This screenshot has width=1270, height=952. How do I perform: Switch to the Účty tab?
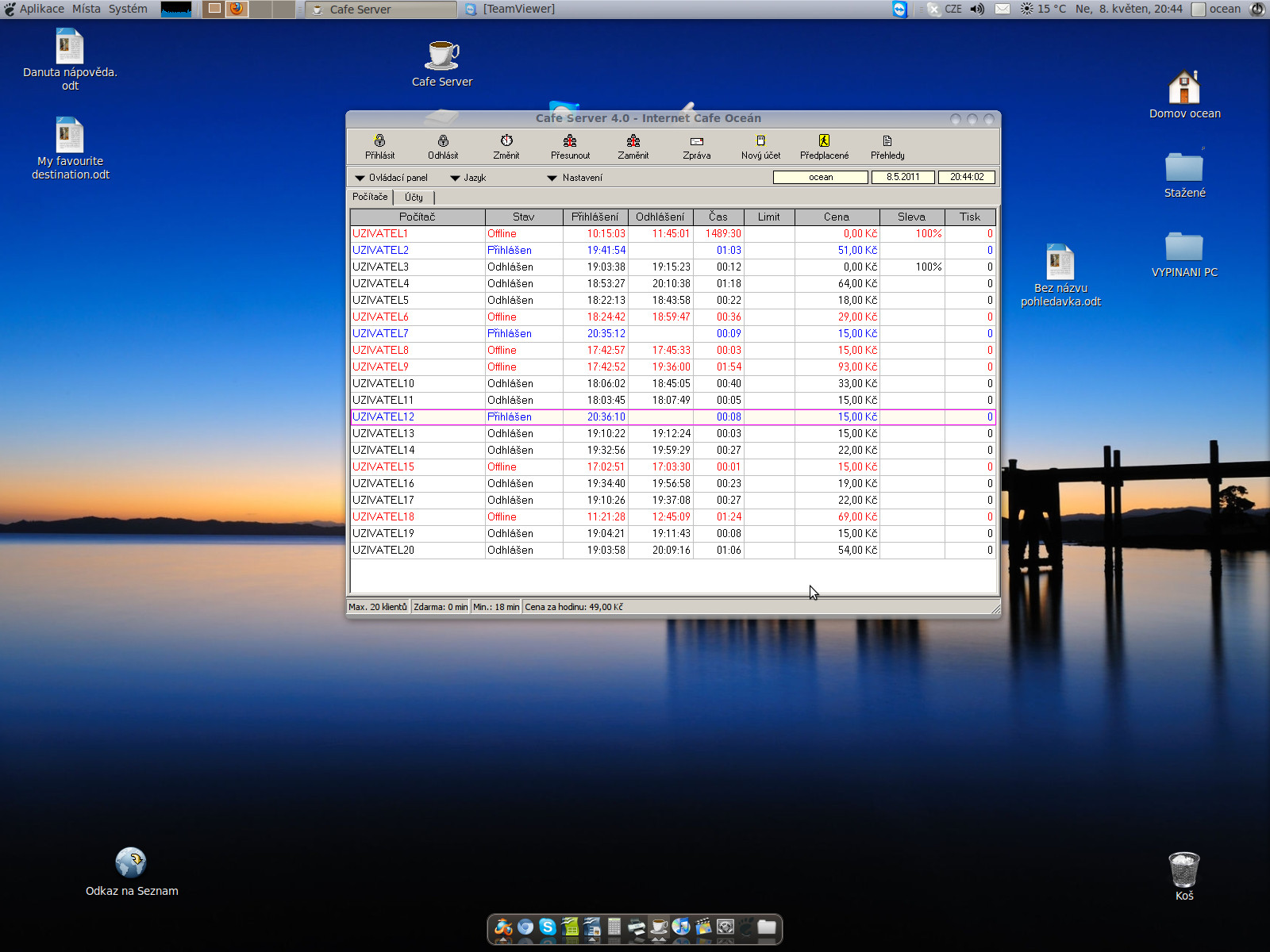click(x=414, y=198)
